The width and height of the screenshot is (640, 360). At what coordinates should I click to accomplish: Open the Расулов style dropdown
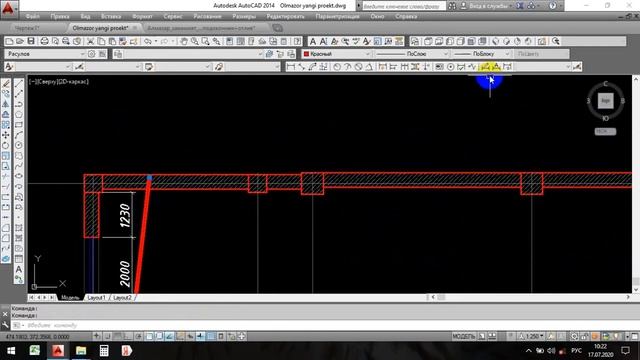point(82,54)
